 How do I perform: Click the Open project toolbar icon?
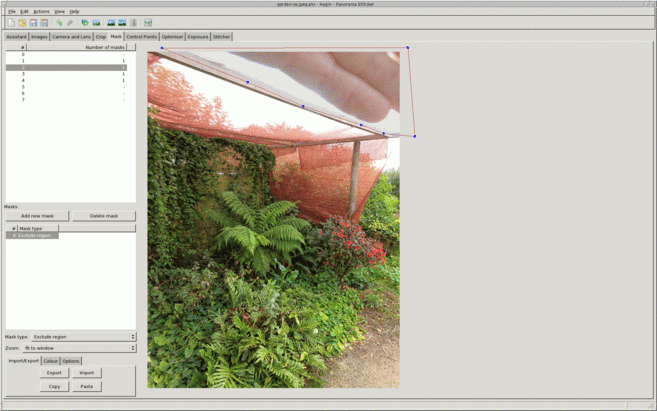click(x=22, y=23)
